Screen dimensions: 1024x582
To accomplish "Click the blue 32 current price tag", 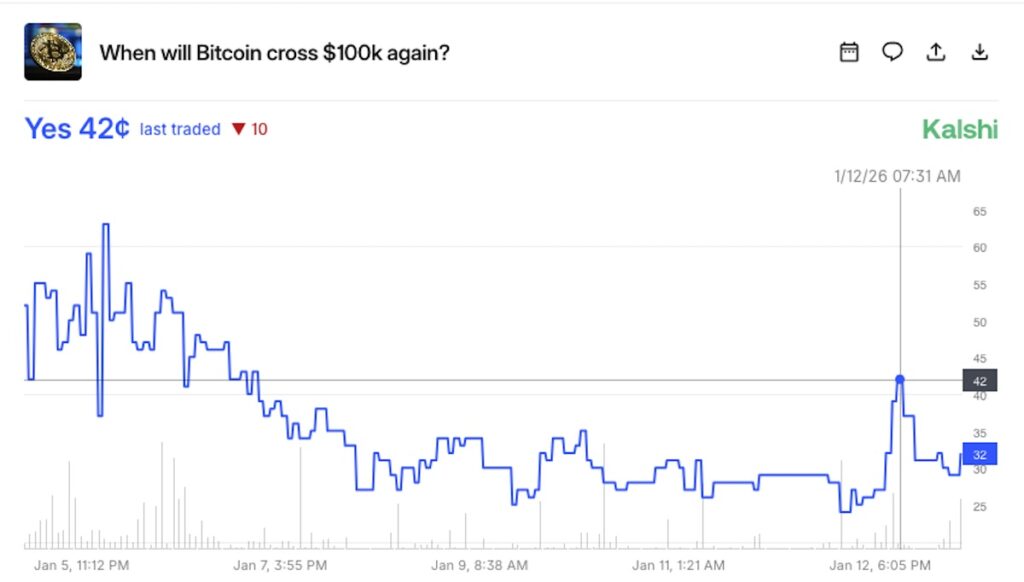I will click(979, 454).
